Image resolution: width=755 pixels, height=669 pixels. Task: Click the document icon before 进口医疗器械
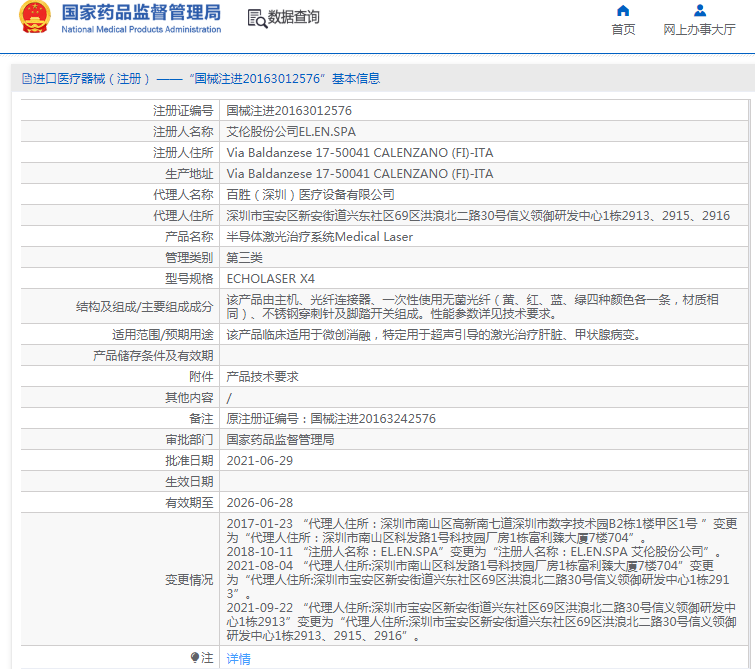(26, 79)
